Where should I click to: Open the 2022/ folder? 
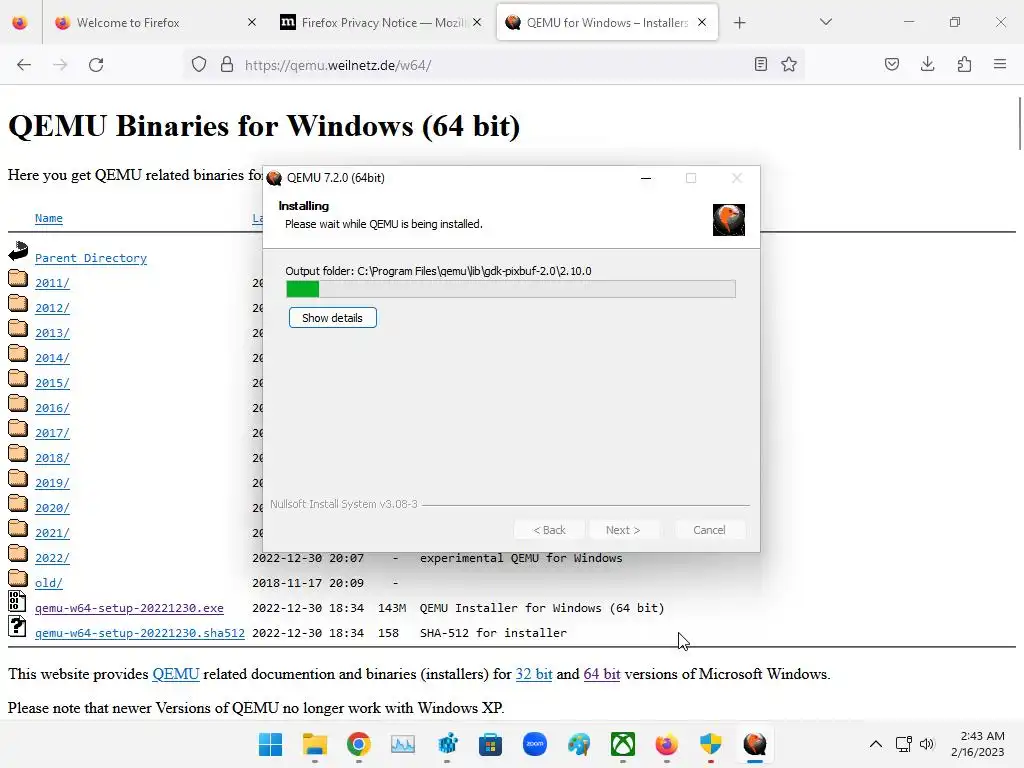(x=52, y=558)
